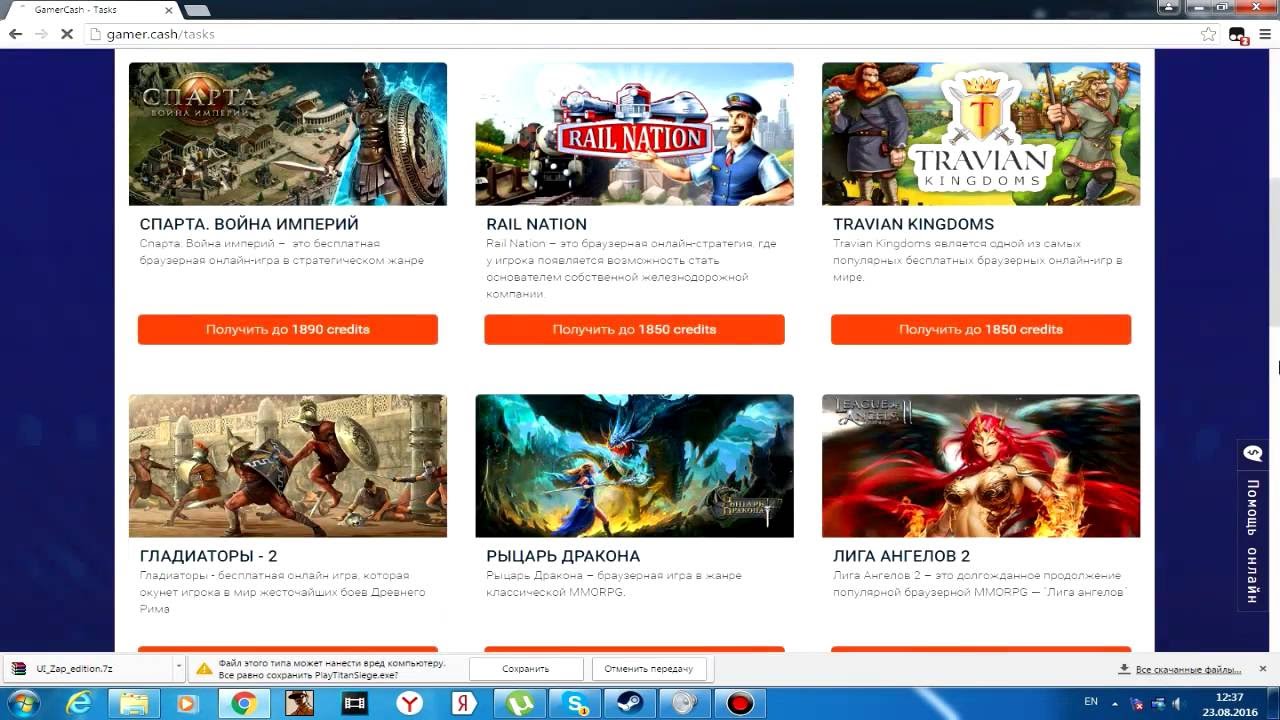Click Получить до 1850 credits under Travian Kingdoms
This screenshot has height=720, width=1280.
coord(981,329)
